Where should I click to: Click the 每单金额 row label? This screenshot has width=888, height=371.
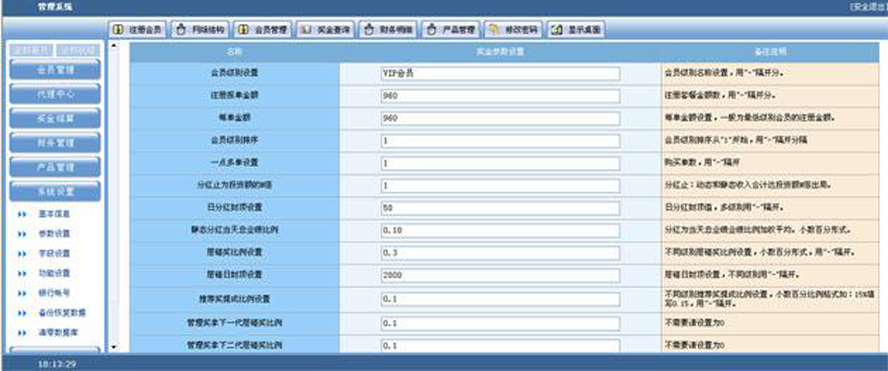click(x=234, y=118)
